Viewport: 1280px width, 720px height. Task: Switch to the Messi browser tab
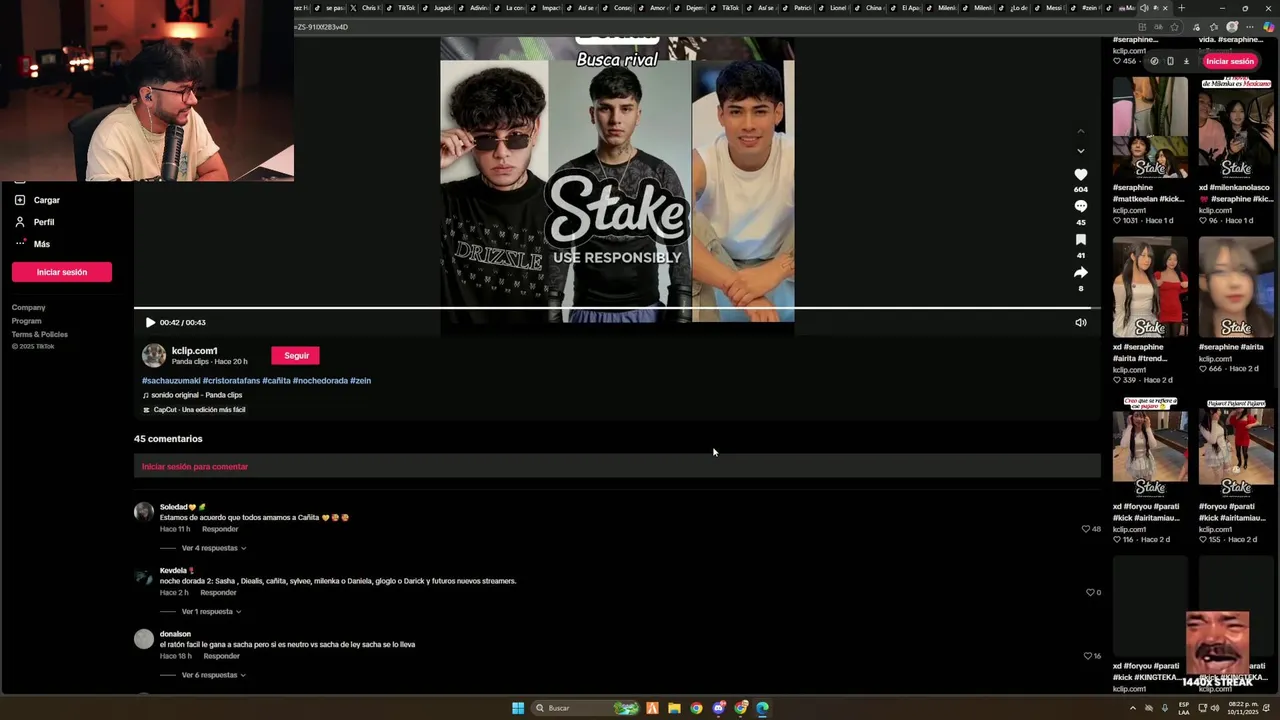click(x=1049, y=8)
